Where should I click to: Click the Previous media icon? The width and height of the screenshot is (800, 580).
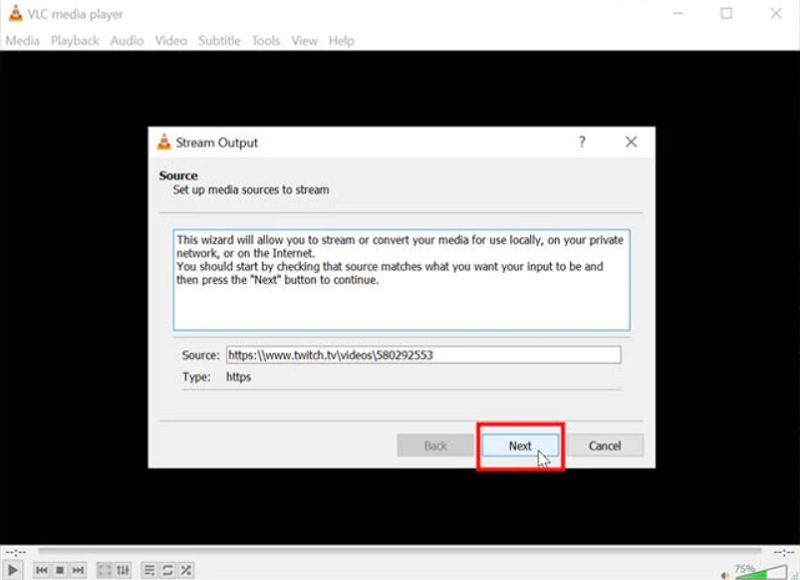(x=41, y=569)
